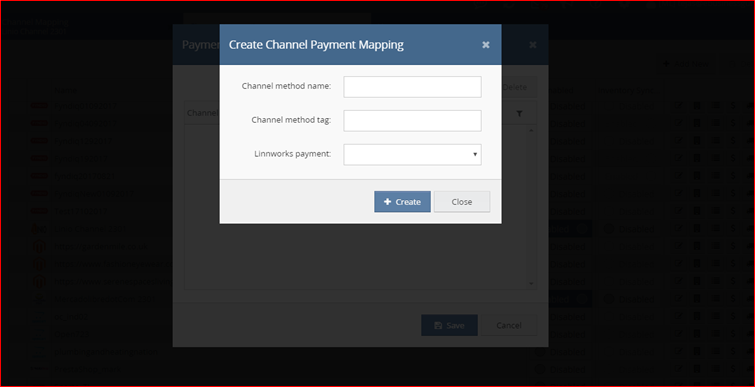
Task: Open edit icon for UnioChannel 2301 row
Action: [679, 229]
